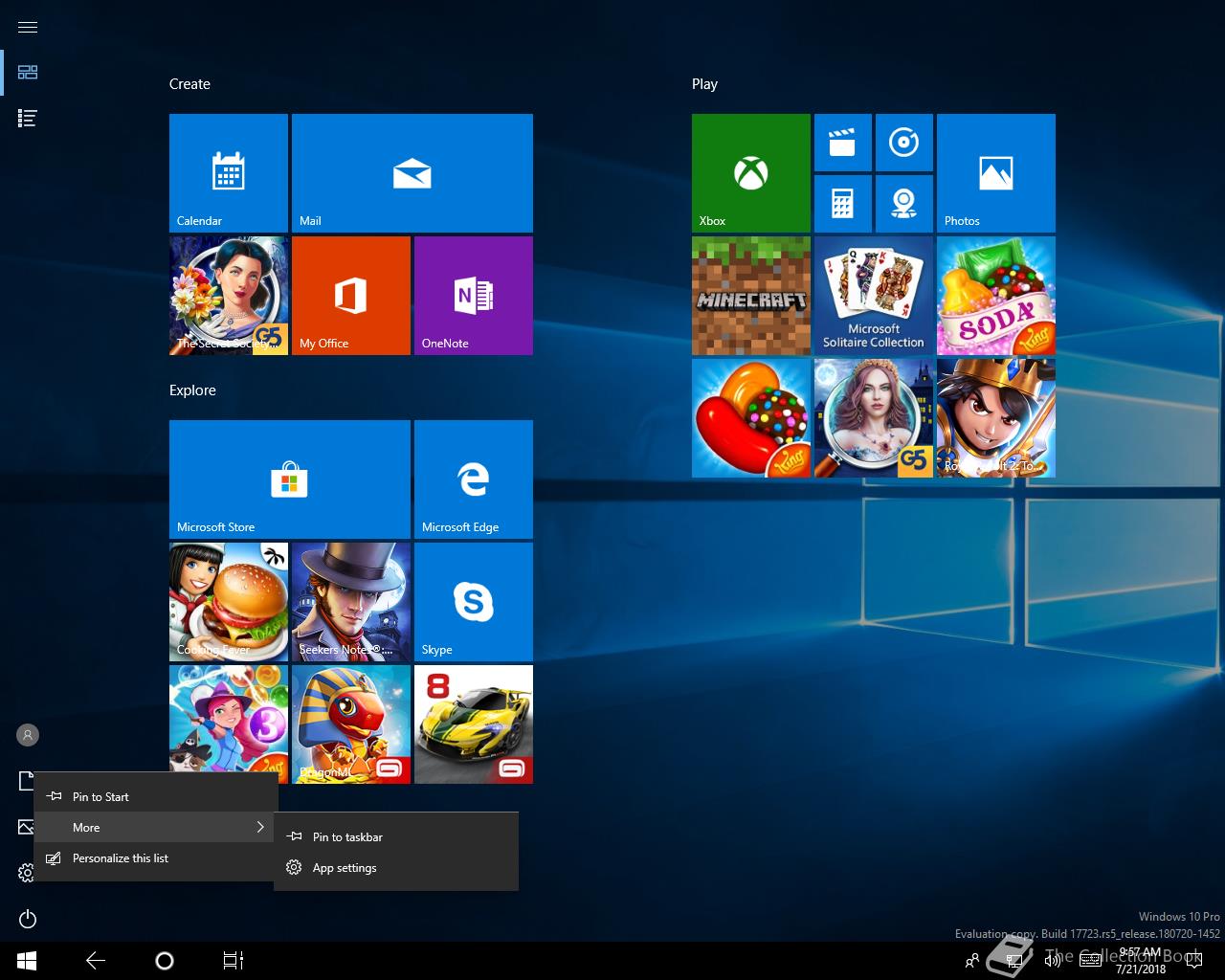The image size is (1225, 980).
Task: Click the Windows Start button
Action: pyautogui.click(x=27, y=961)
